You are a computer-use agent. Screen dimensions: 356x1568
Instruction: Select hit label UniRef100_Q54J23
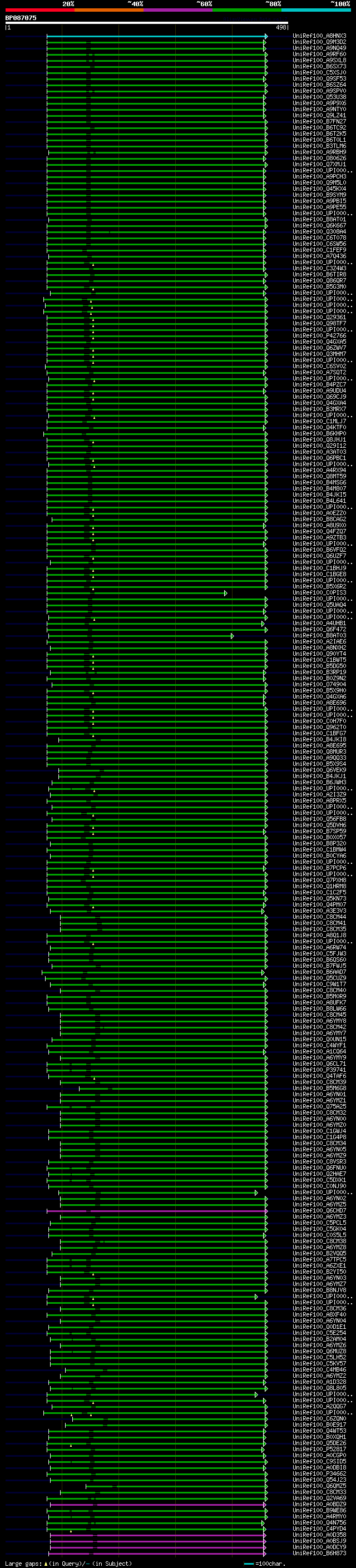(319, 1480)
